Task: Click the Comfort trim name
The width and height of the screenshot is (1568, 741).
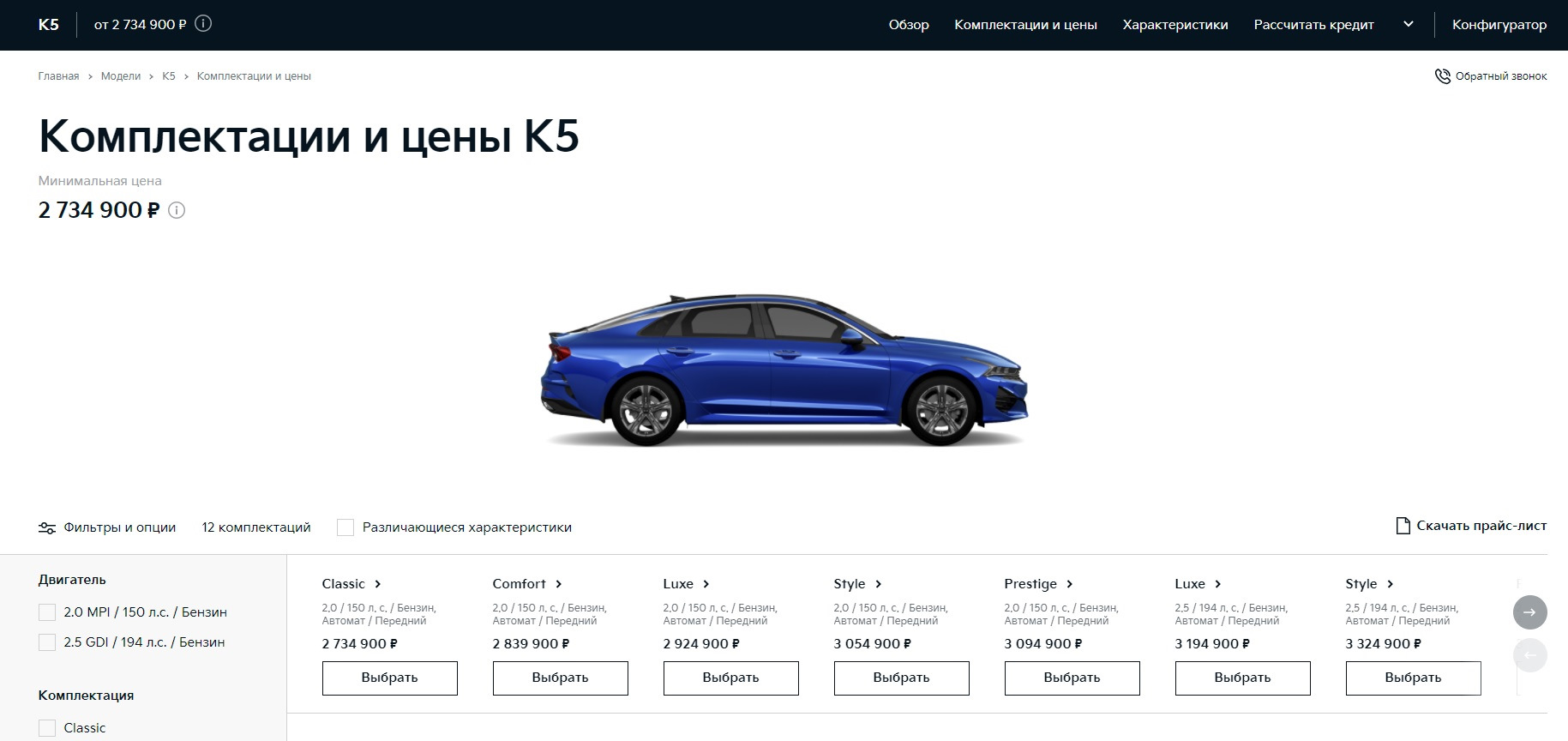Action: tap(520, 584)
